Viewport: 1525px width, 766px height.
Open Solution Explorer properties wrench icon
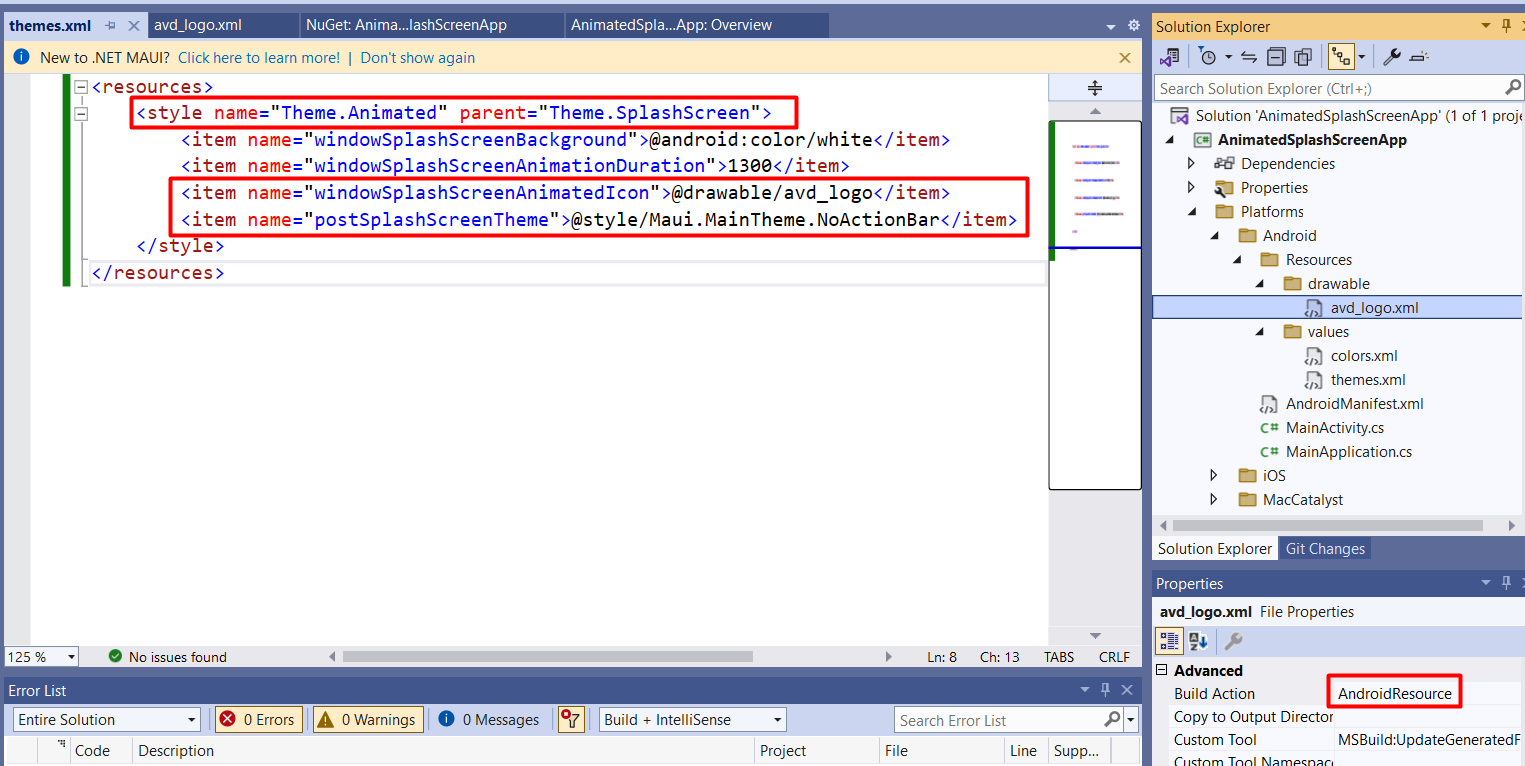pos(1391,57)
